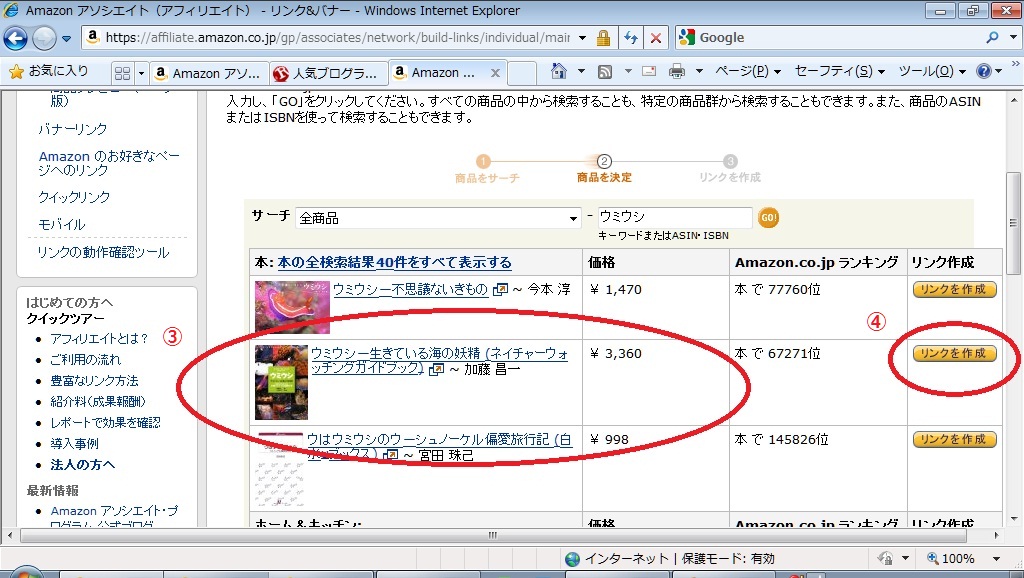Switch to the Amazon アソ... tab
The height and width of the screenshot is (578, 1024).
[x=209, y=73]
